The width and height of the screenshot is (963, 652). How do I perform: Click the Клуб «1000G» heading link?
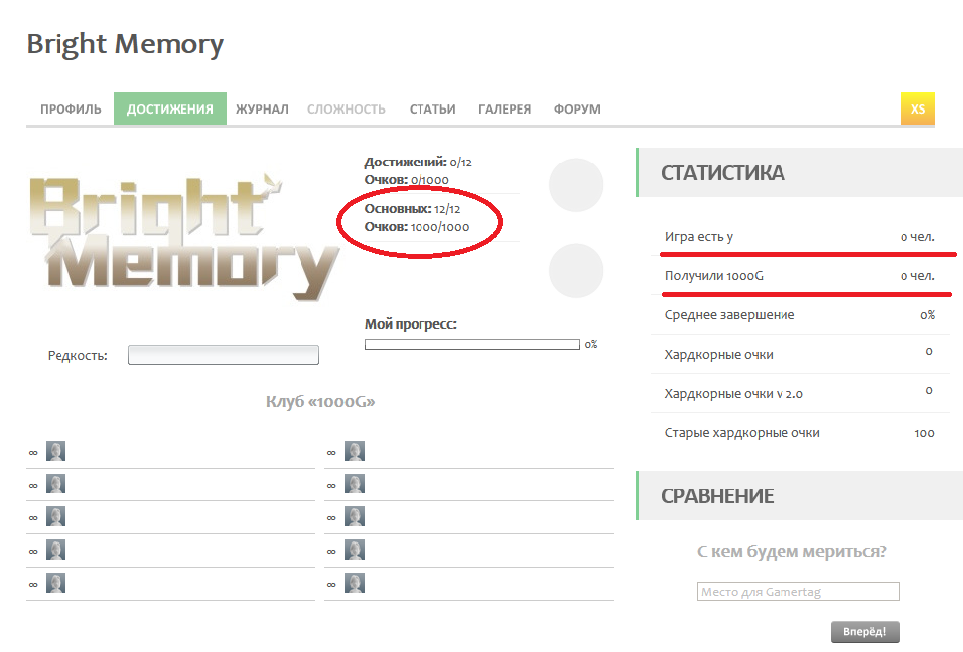[320, 402]
